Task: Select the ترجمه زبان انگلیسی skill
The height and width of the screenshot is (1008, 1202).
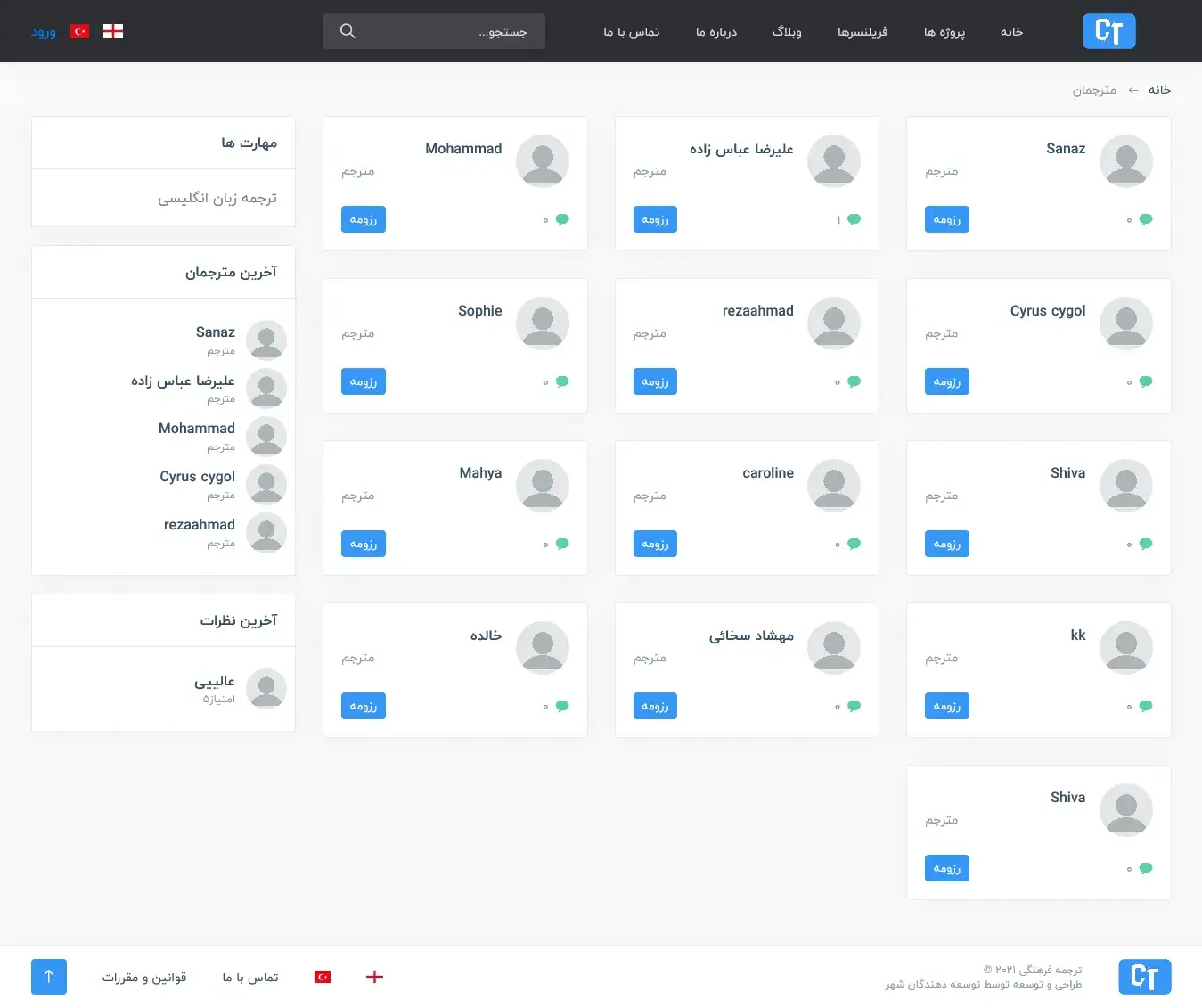Action: click(x=217, y=198)
